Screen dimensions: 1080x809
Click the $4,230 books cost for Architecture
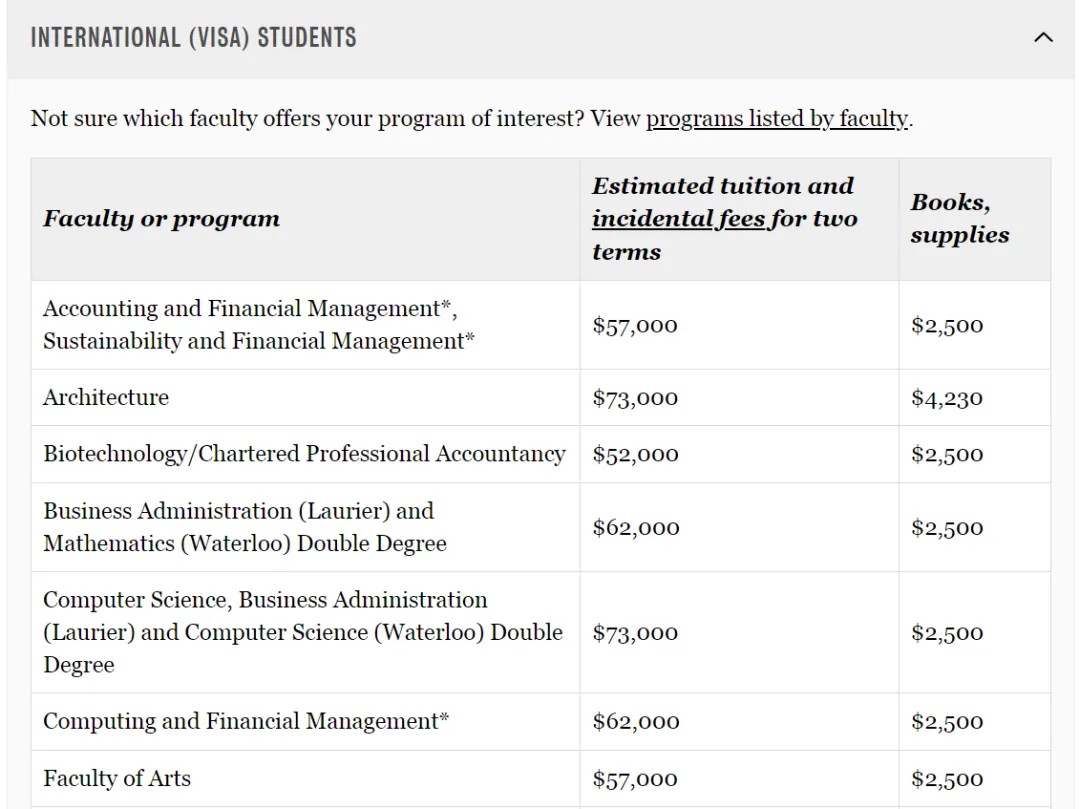[947, 398]
